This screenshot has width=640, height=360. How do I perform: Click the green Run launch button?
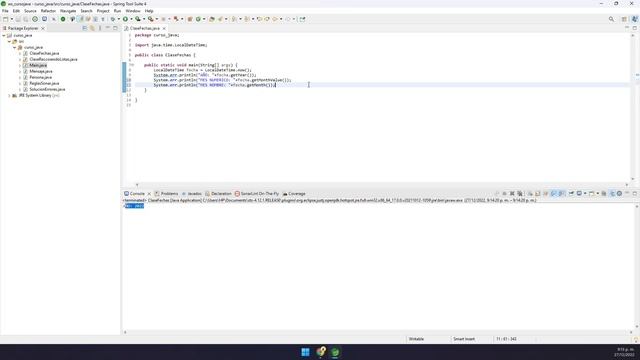click(125, 19)
